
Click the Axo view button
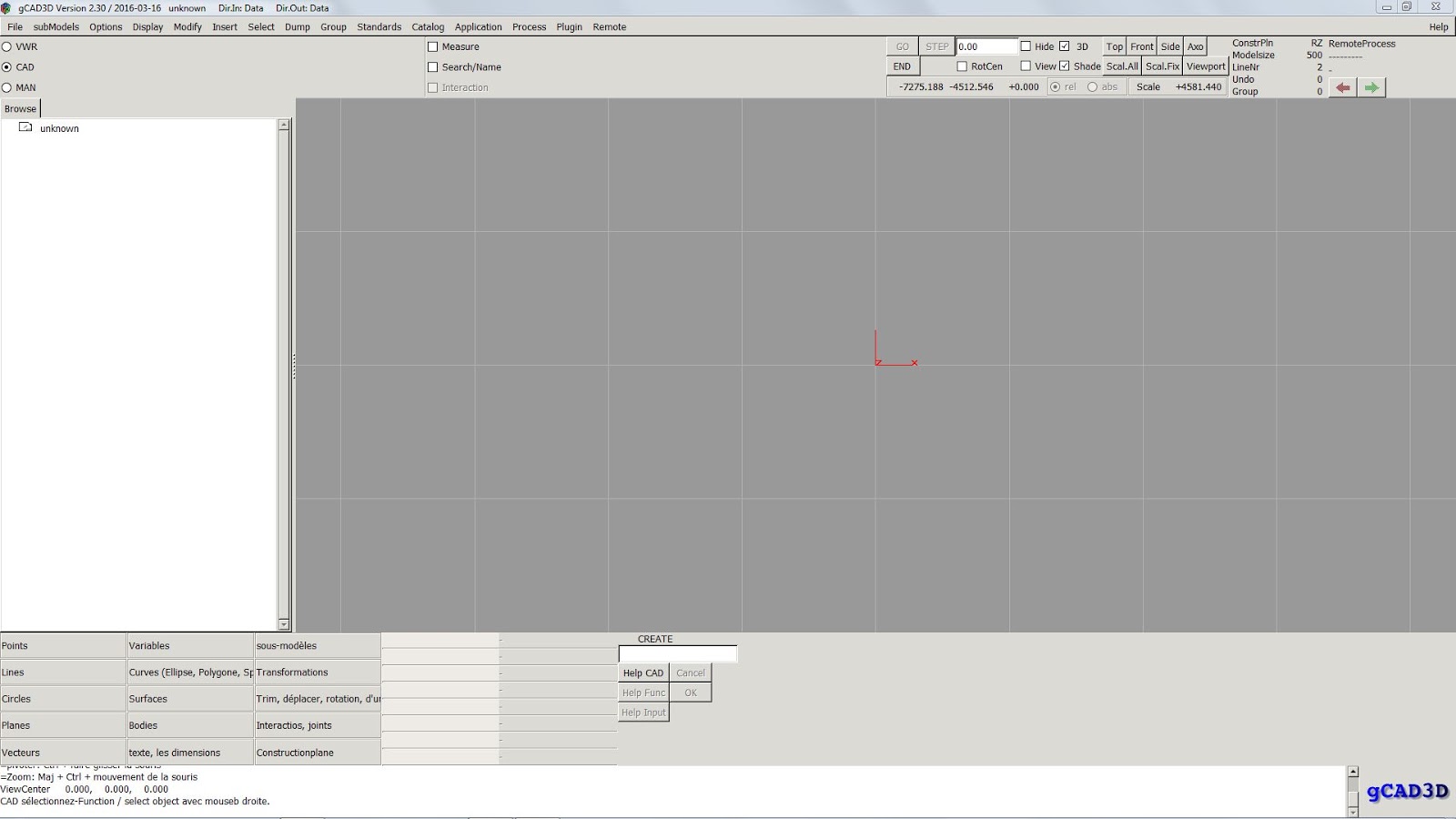point(1195,46)
